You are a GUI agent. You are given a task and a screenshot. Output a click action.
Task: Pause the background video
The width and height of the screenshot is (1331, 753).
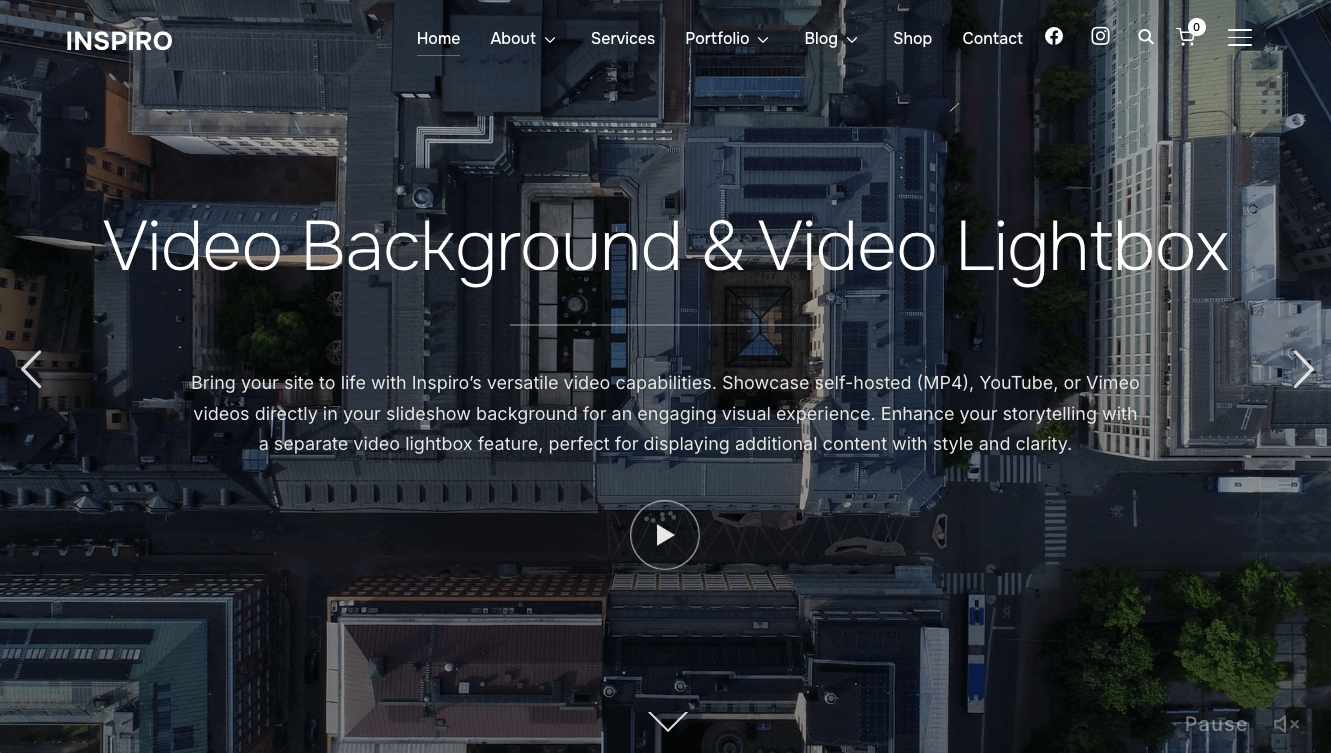coord(1215,724)
